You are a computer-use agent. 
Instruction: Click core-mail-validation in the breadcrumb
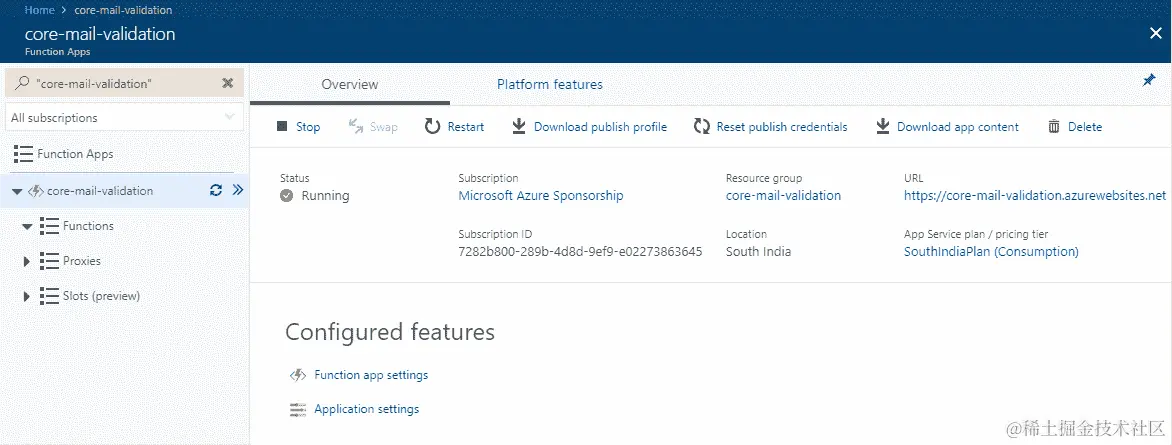tap(123, 10)
